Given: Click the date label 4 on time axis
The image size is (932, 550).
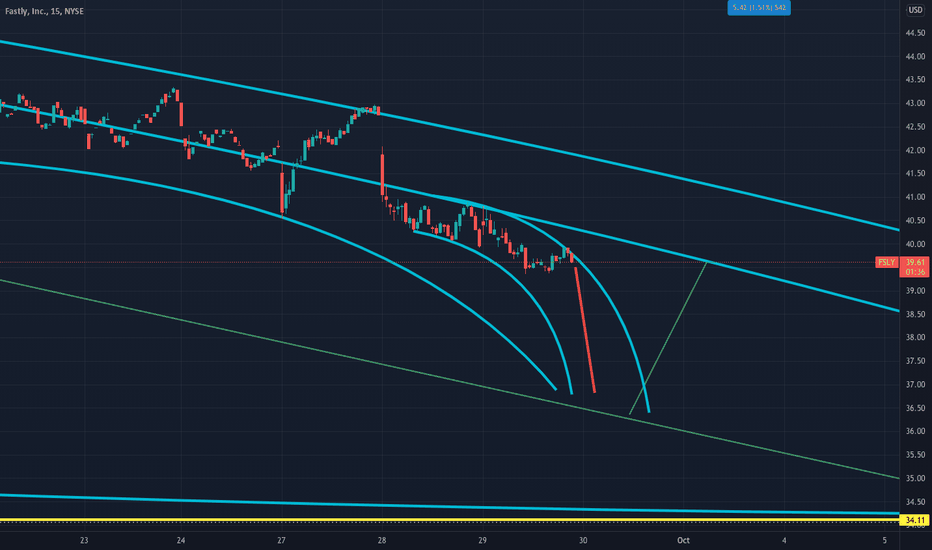Looking at the screenshot, I should 784,540.
